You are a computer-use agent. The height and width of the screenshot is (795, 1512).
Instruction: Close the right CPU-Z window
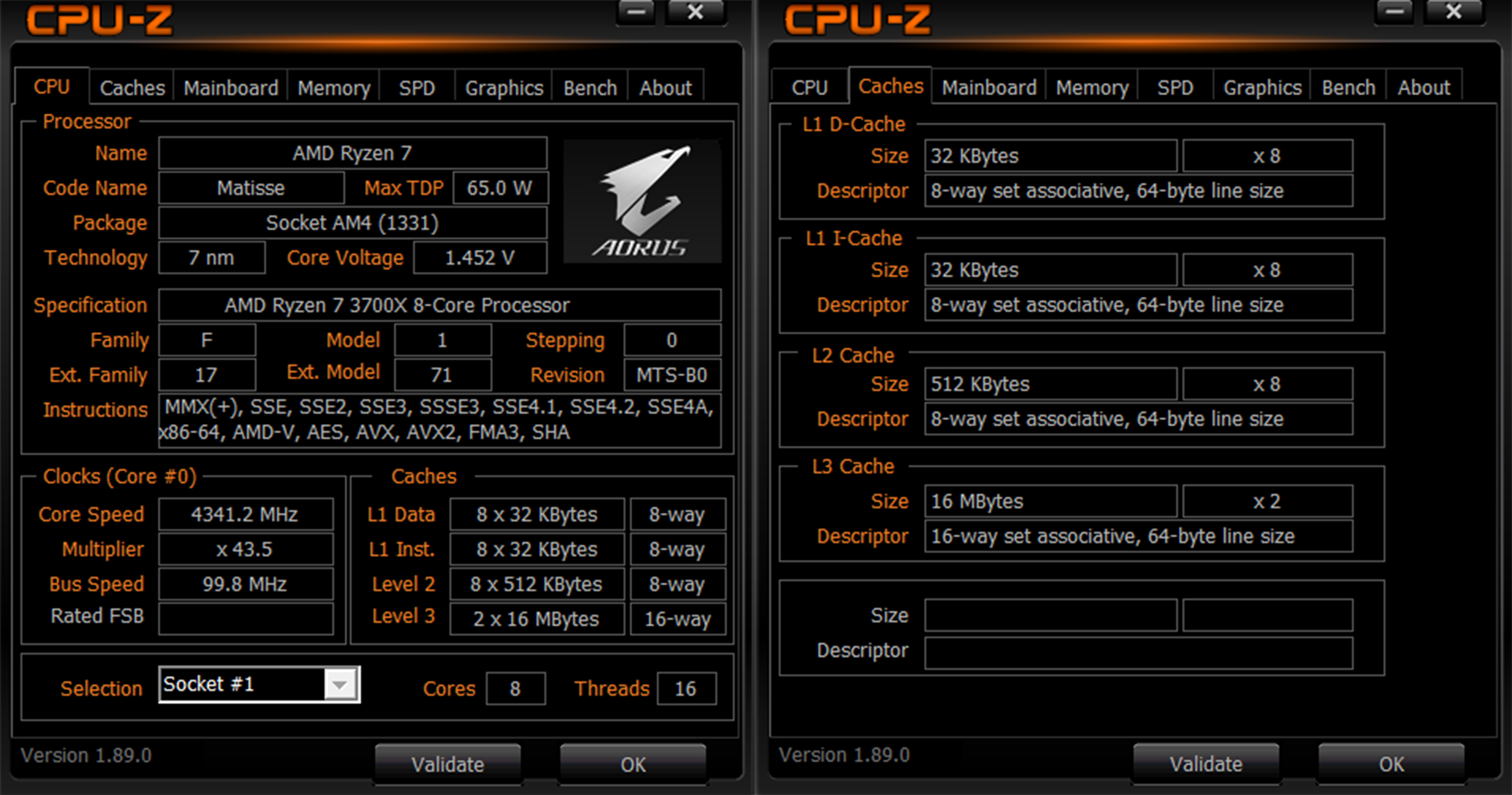pos(1454,11)
